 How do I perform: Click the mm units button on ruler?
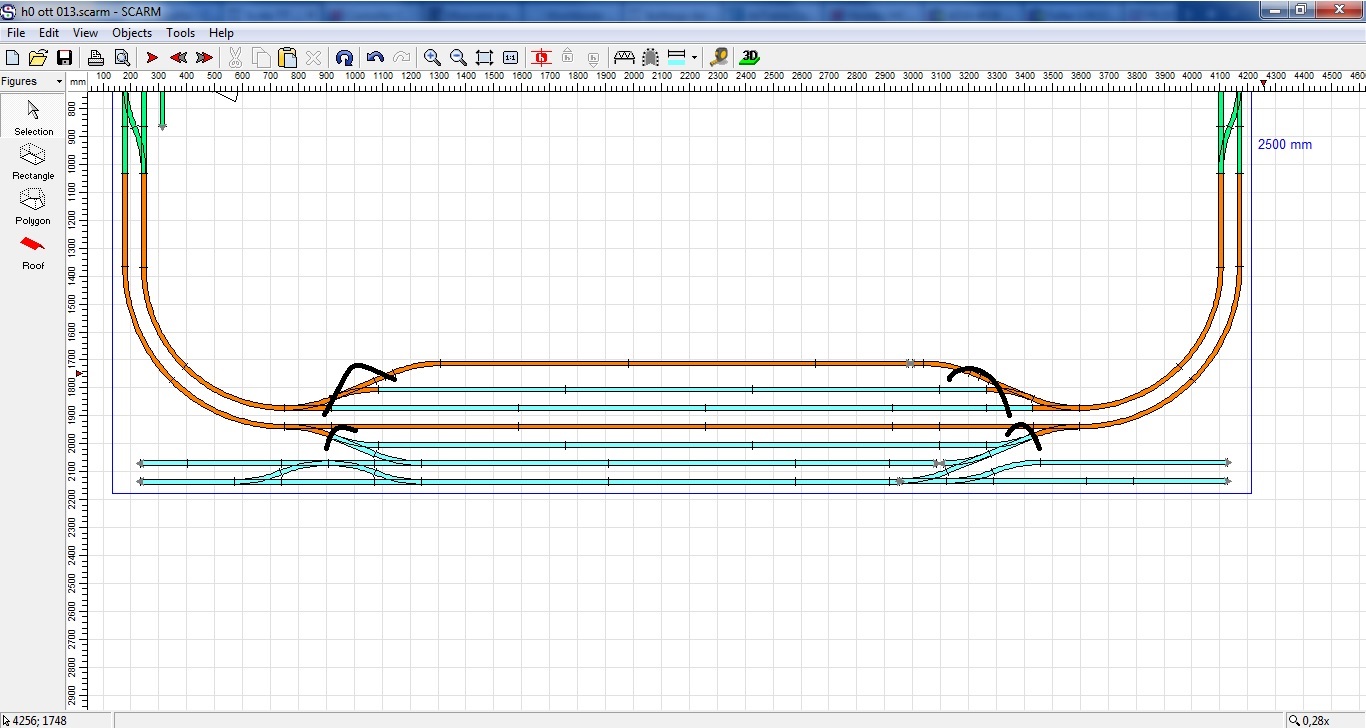pyautogui.click(x=78, y=81)
